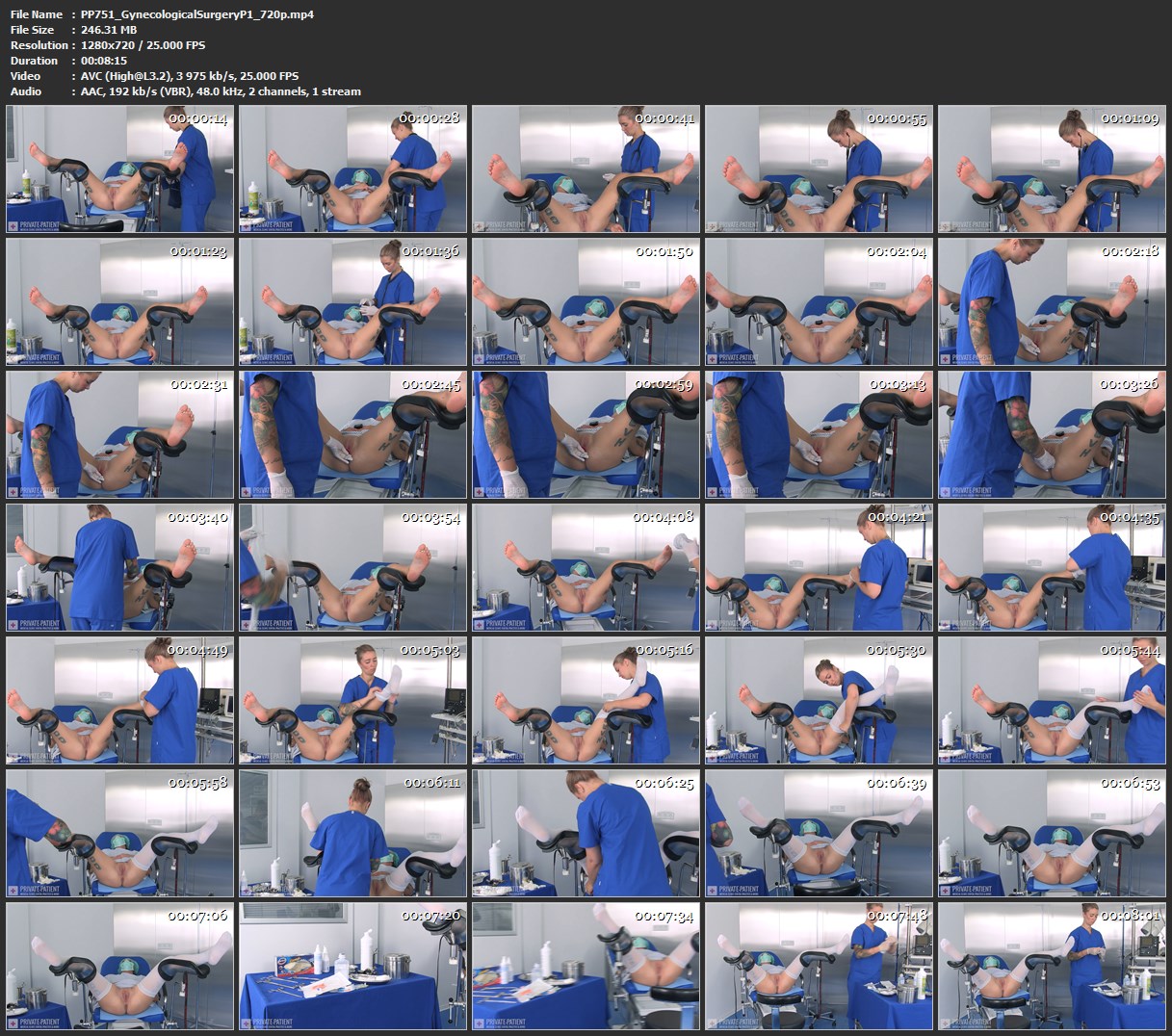Click the file name text ending in 720p.mp4
Screen dimensions: 1172x1036
pyautogui.click(x=196, y=14)
